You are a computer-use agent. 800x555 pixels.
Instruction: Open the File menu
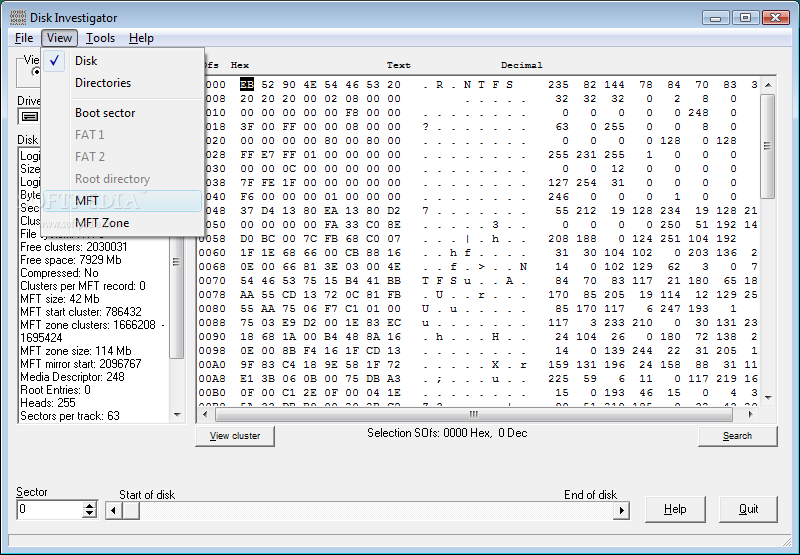[24, 38]
